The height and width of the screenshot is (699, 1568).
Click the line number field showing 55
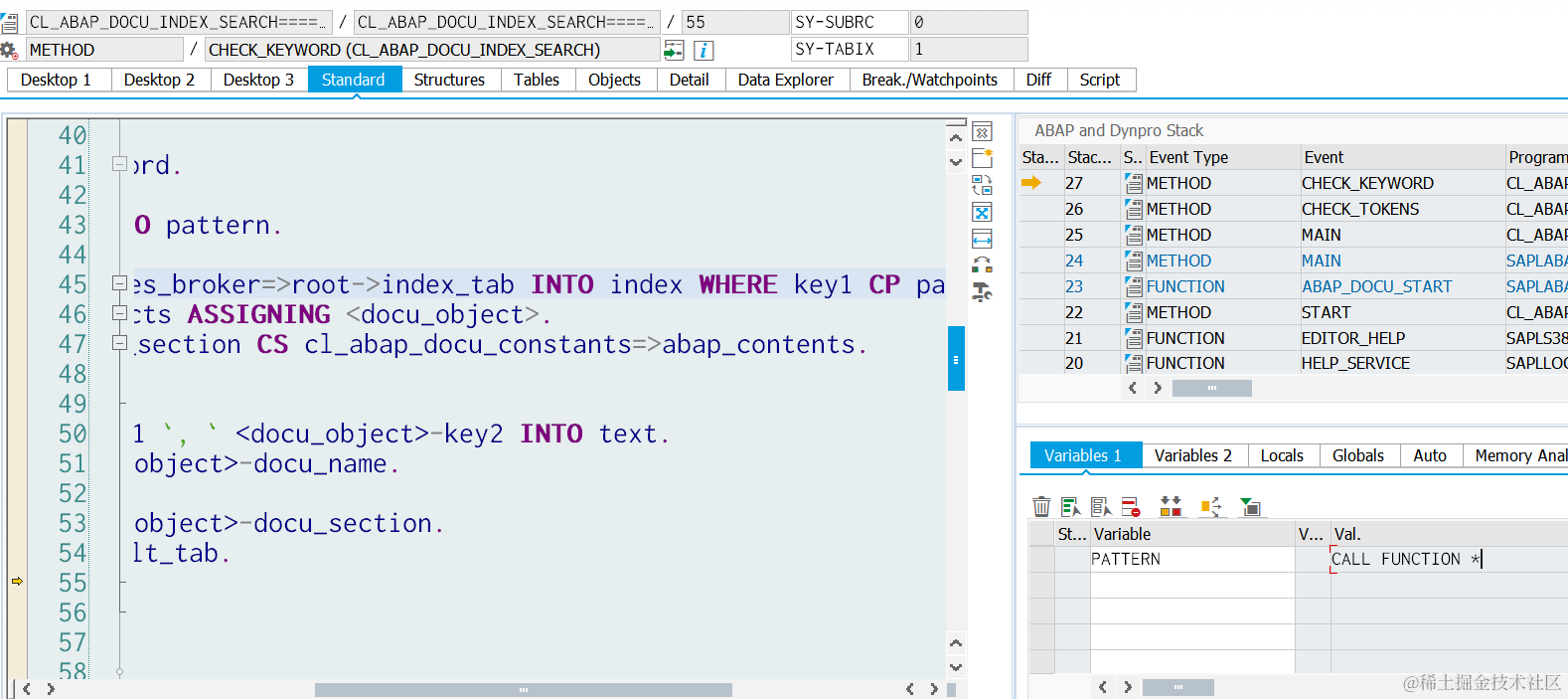[735, 22]
